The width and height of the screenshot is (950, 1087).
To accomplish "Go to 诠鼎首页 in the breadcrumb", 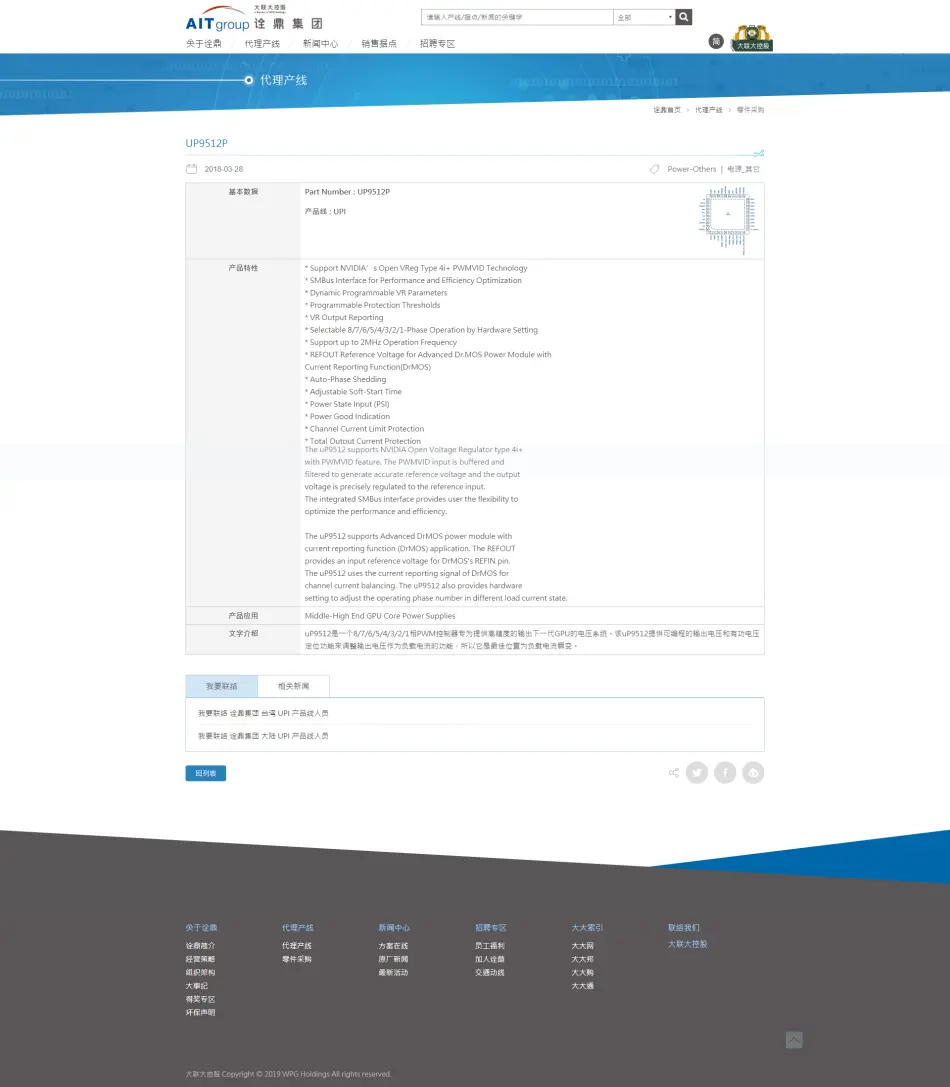I will 666,110.
